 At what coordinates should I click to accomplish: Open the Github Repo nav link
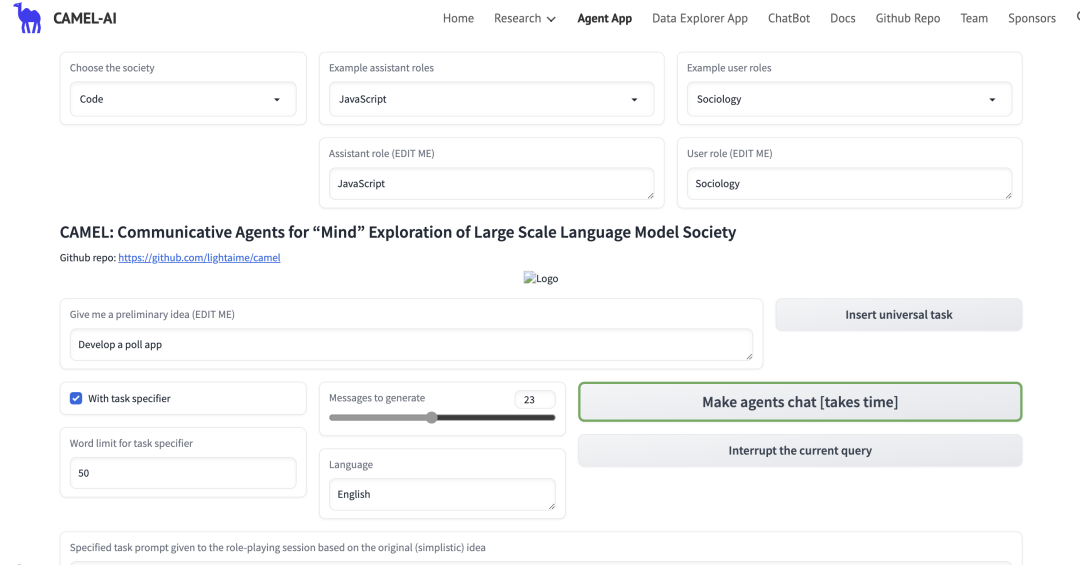tap(908, 19)
